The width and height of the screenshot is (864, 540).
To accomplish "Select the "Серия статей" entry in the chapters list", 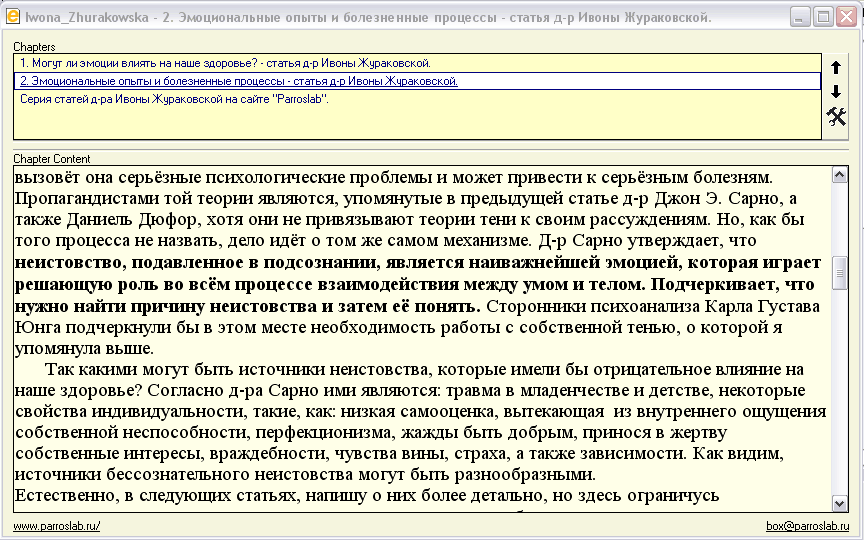I will pos(174,99).
